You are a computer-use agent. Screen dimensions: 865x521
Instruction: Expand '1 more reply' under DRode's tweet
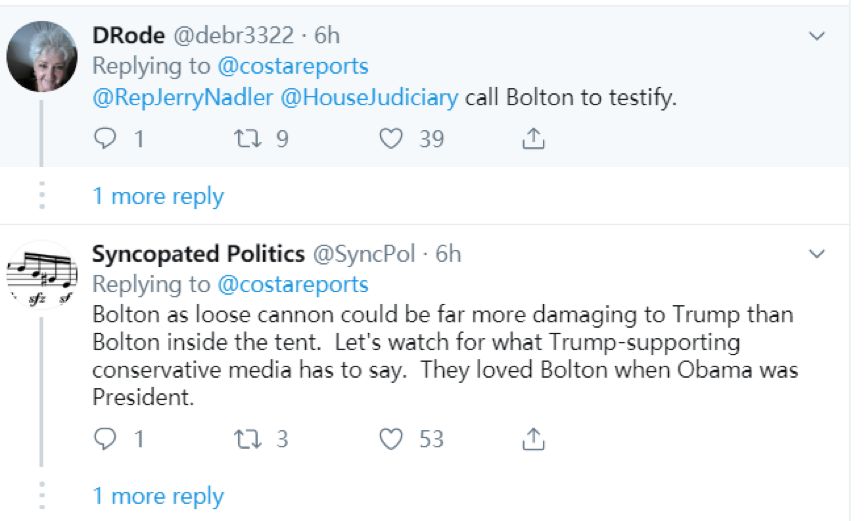pos(158,196)
